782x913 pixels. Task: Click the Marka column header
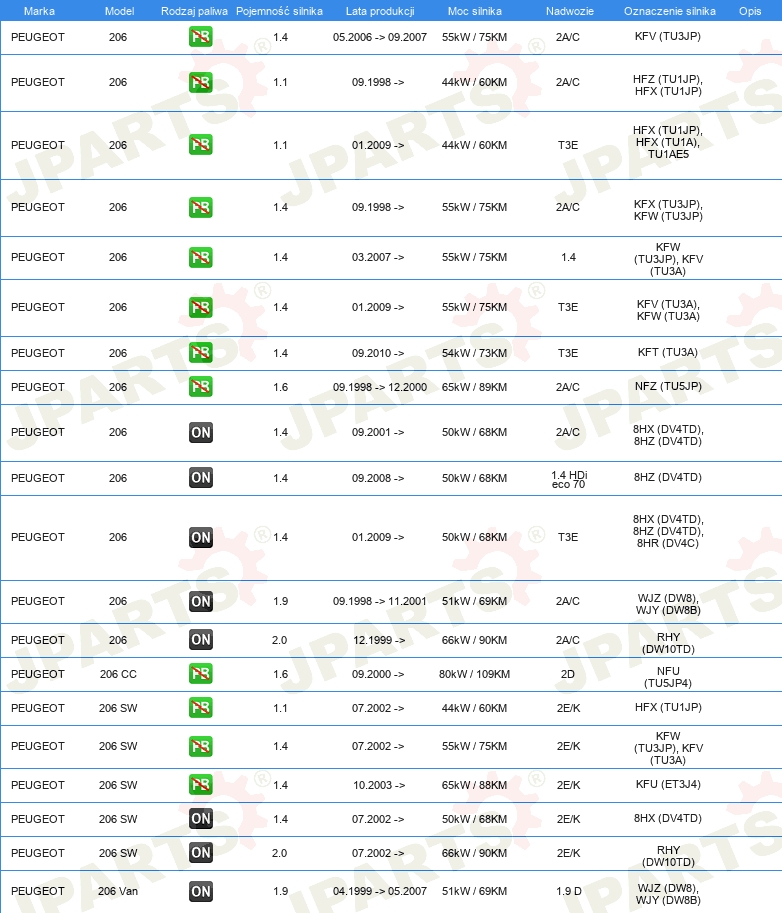[x=39, y=11]
